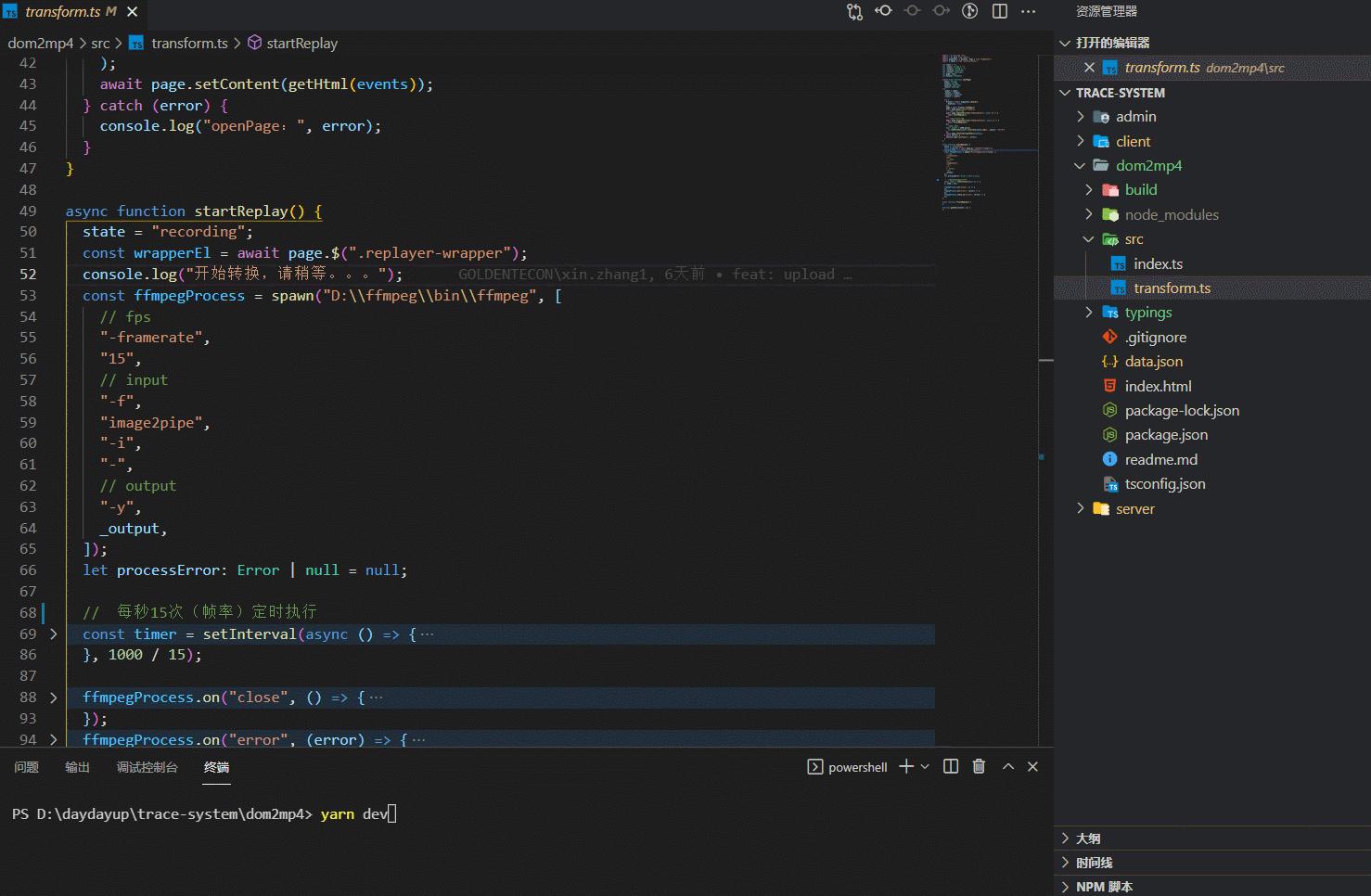The image size is (1371, 896).
Task: Create a new terminal with plus icon
Action: point(906,766)
